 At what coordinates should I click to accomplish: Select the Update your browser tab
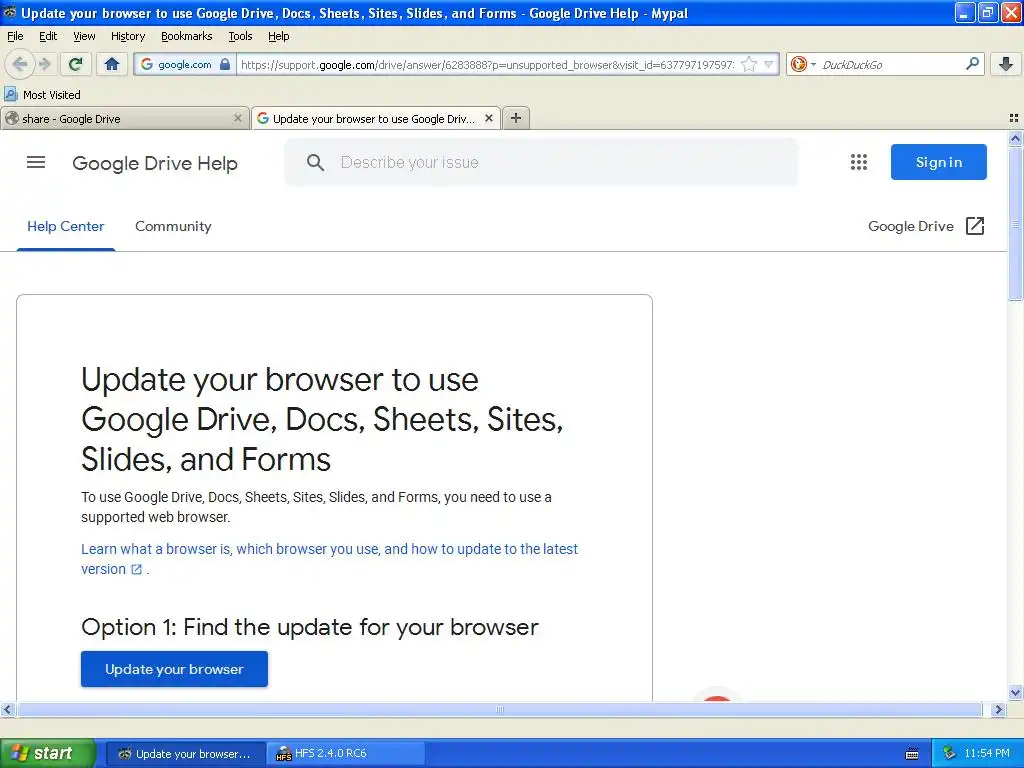[376, 118]
